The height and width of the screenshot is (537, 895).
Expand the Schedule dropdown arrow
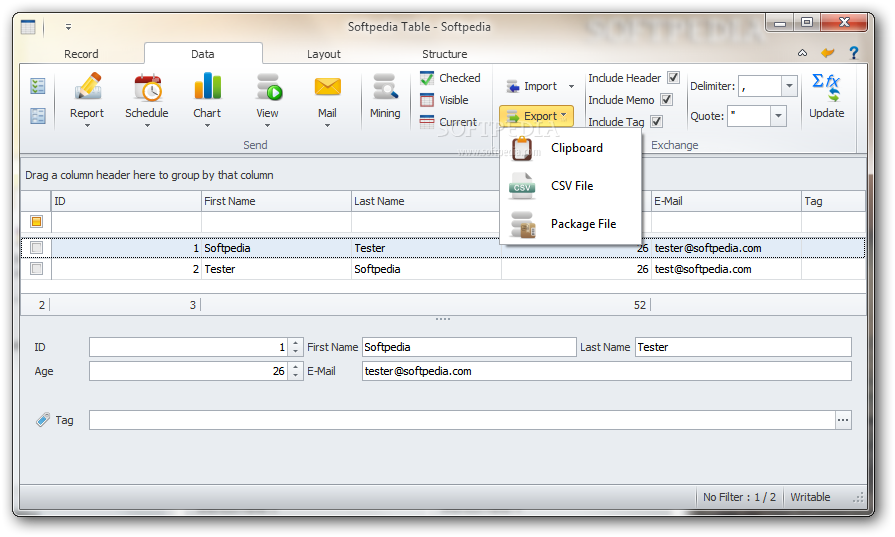point(147,126)
